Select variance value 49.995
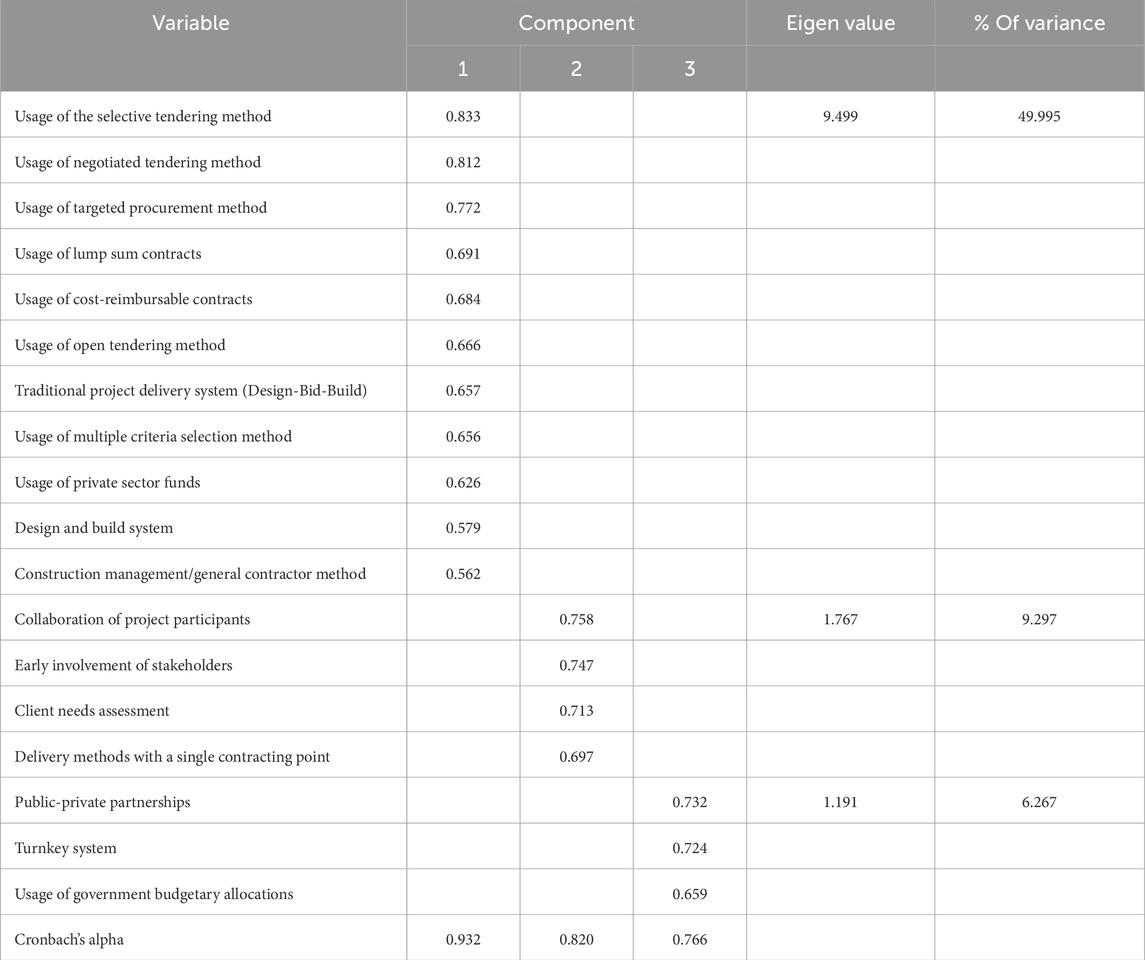The image size is (1145, 960). point(1039,116)
